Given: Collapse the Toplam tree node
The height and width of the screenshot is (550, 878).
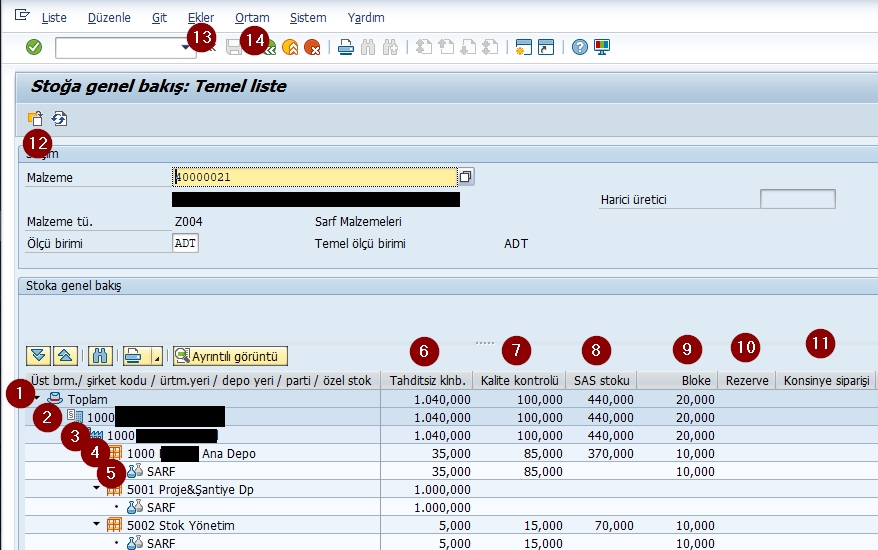Looking at the screenshot, I should (x=35, y=398).
